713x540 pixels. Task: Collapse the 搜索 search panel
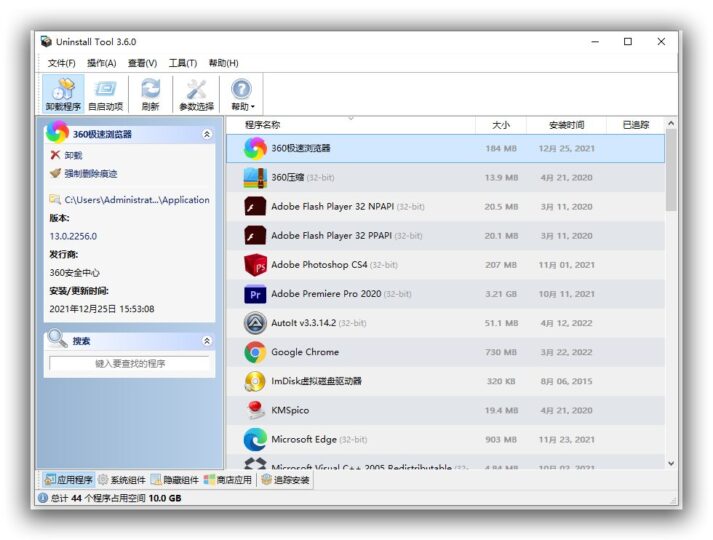[207, 341]
